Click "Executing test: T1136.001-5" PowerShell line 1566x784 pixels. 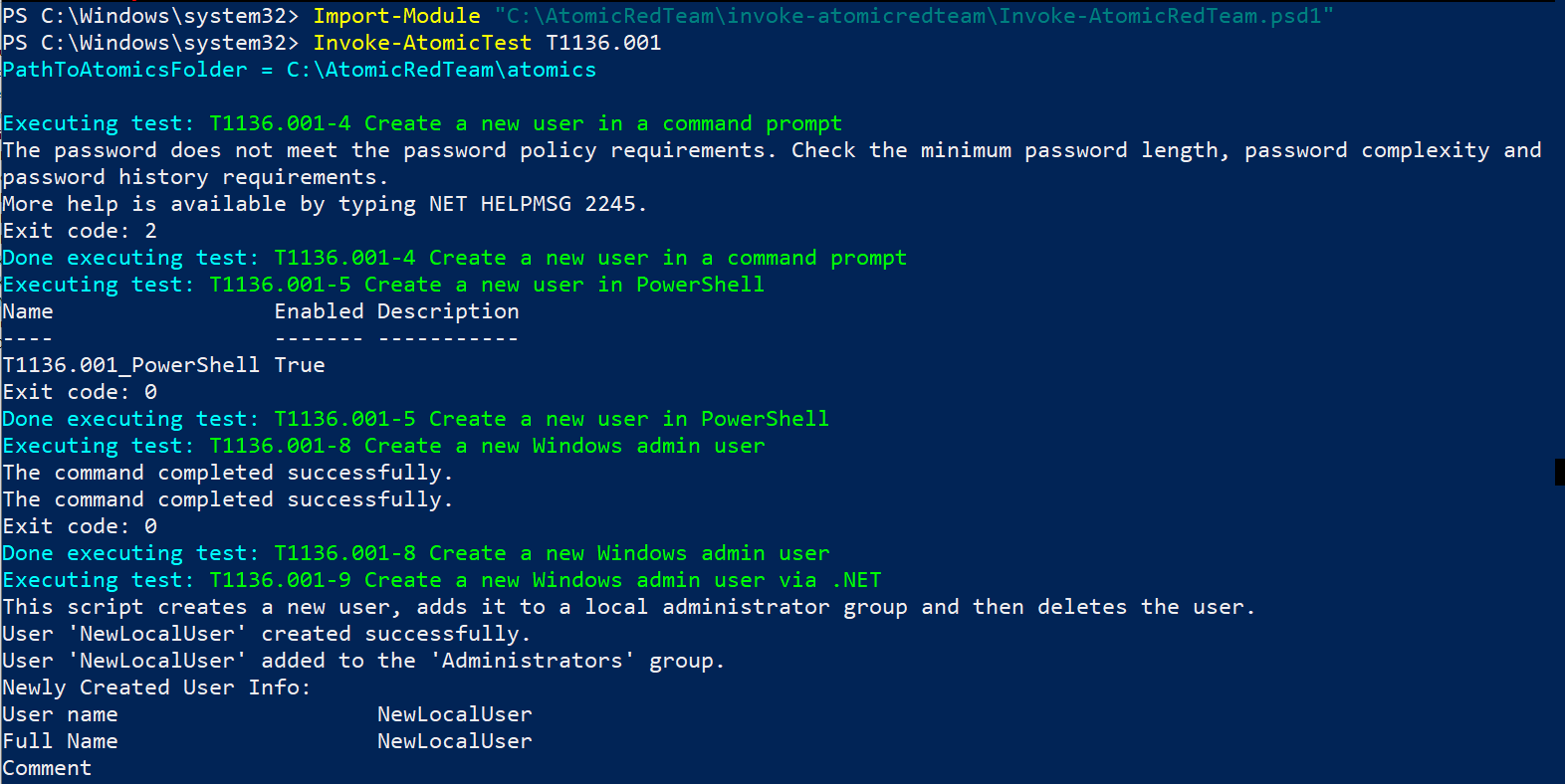point(383,285)
